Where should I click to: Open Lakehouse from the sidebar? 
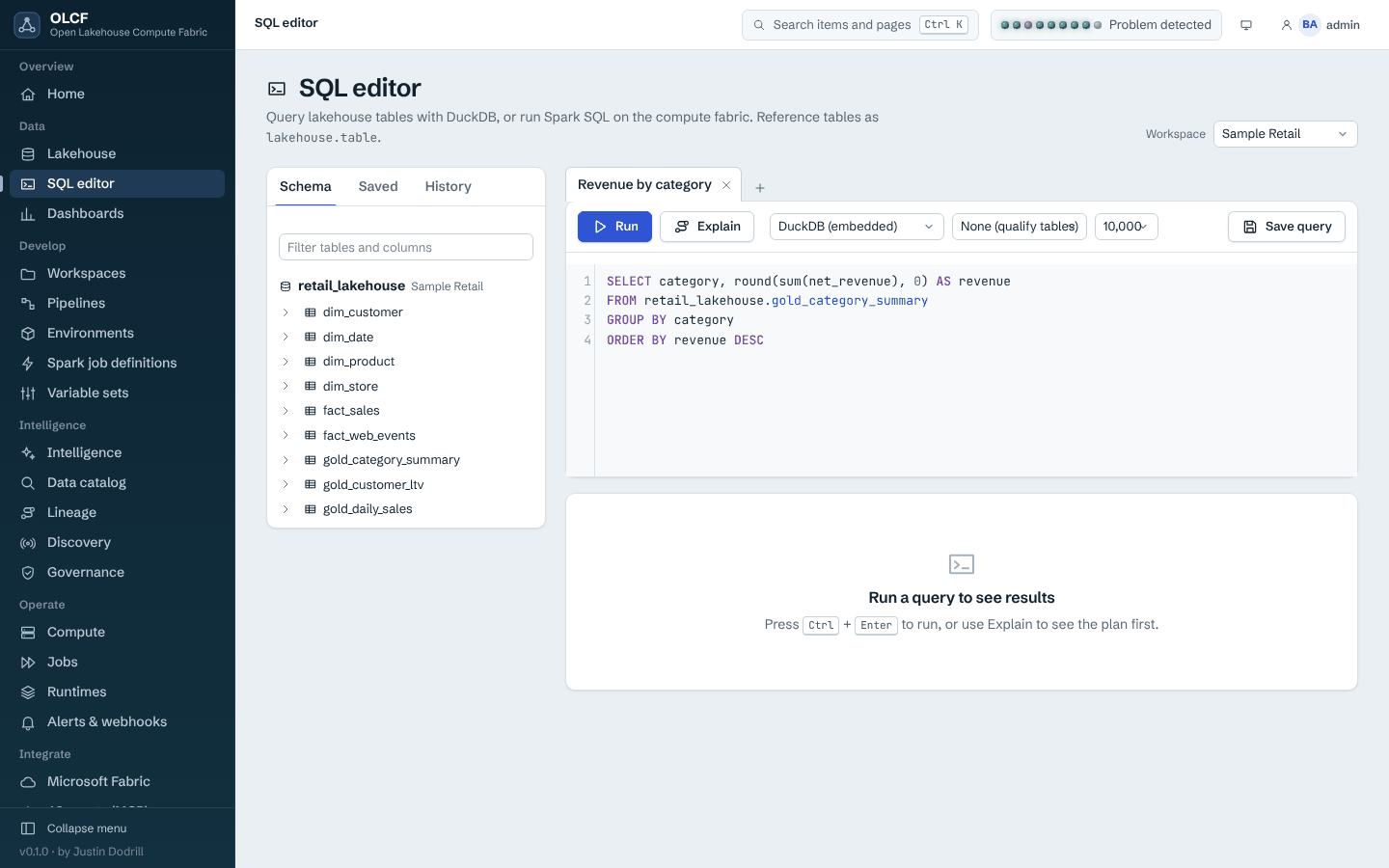(x=117, y=153)
